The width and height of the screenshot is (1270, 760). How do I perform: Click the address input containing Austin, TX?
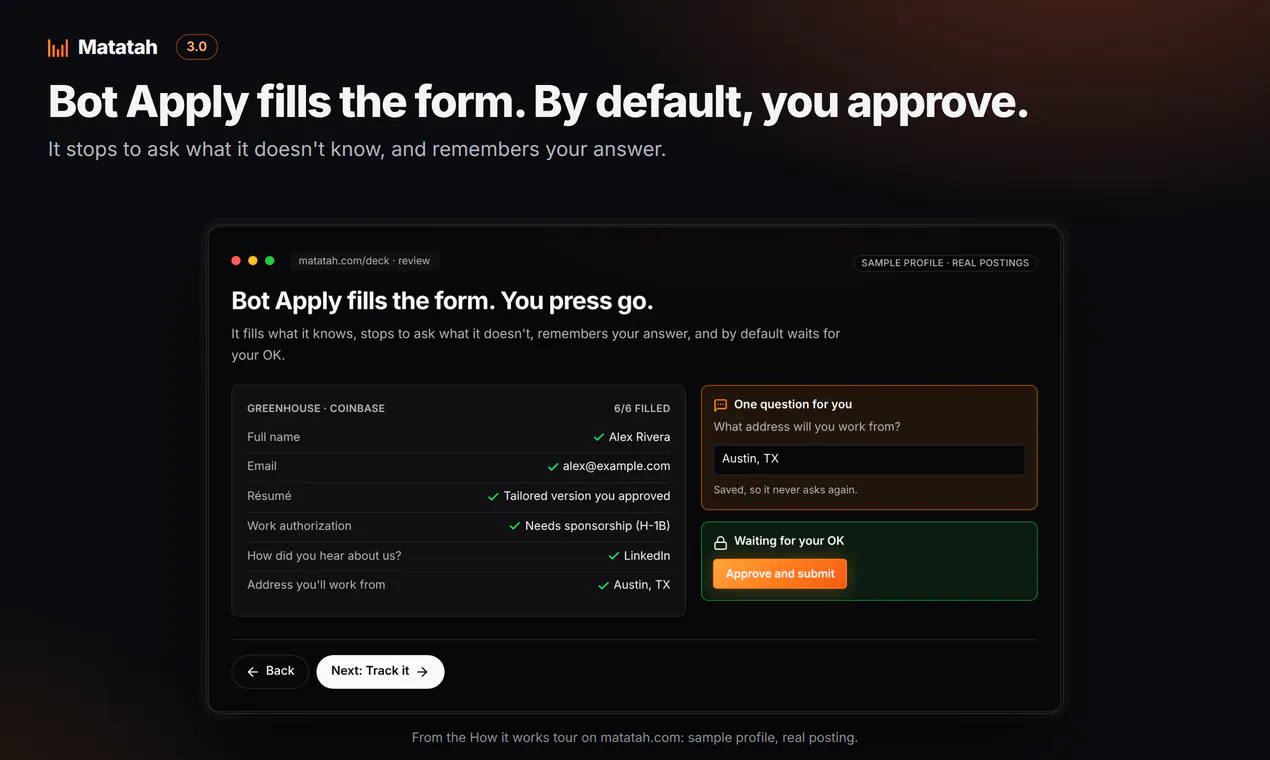869,459
